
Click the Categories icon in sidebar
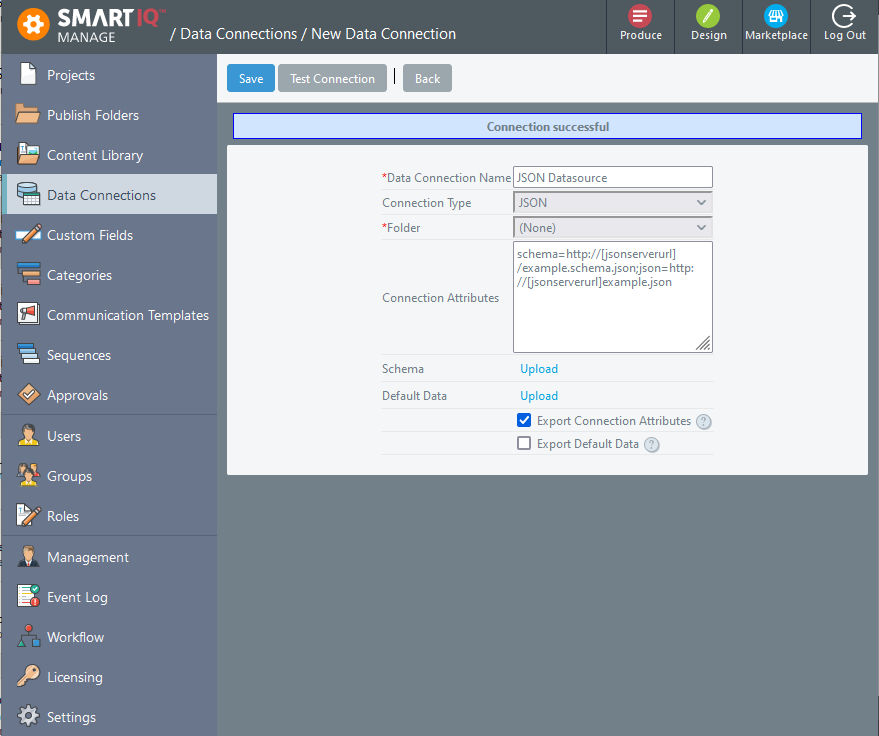28,274
